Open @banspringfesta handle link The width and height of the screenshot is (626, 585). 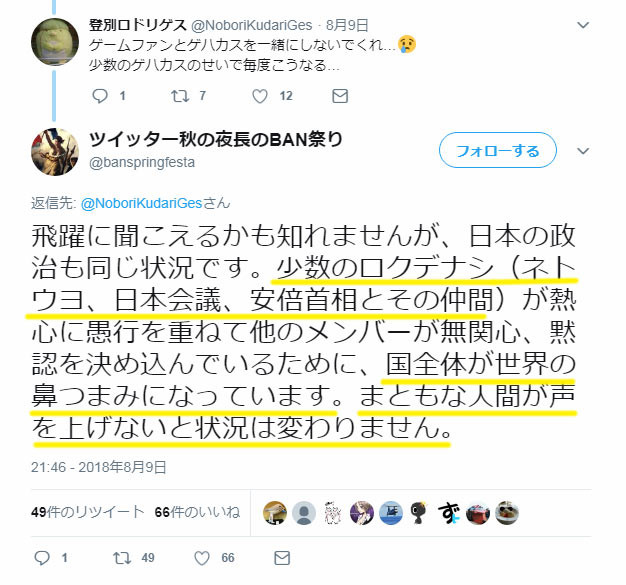coord(142,163)
